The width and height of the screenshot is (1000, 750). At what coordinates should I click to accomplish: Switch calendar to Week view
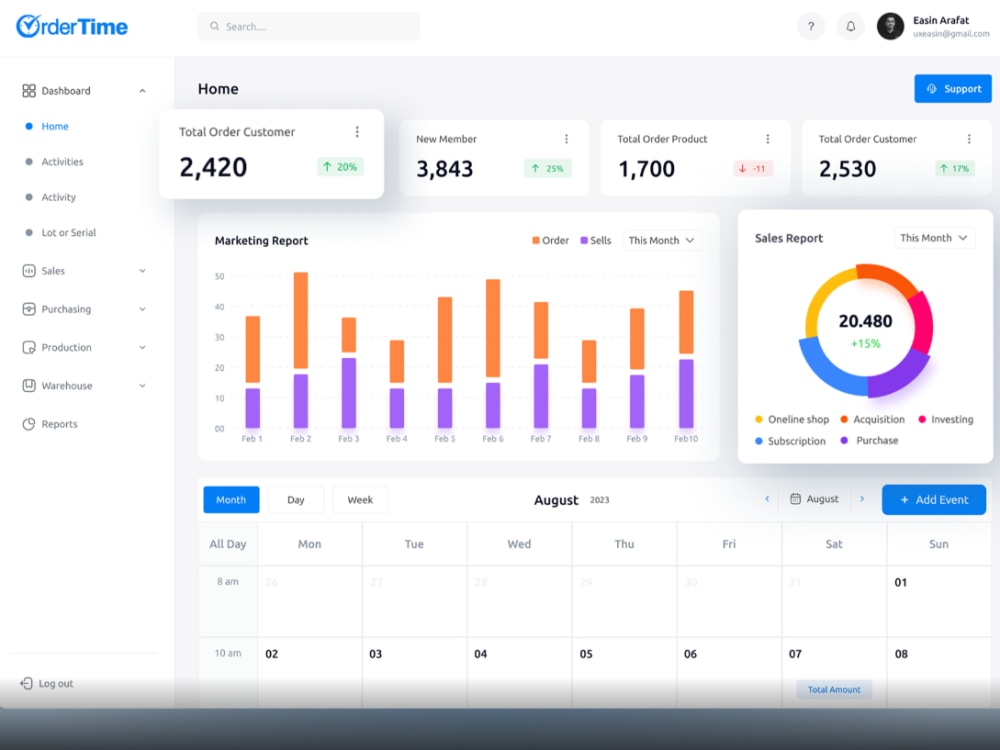360,499
